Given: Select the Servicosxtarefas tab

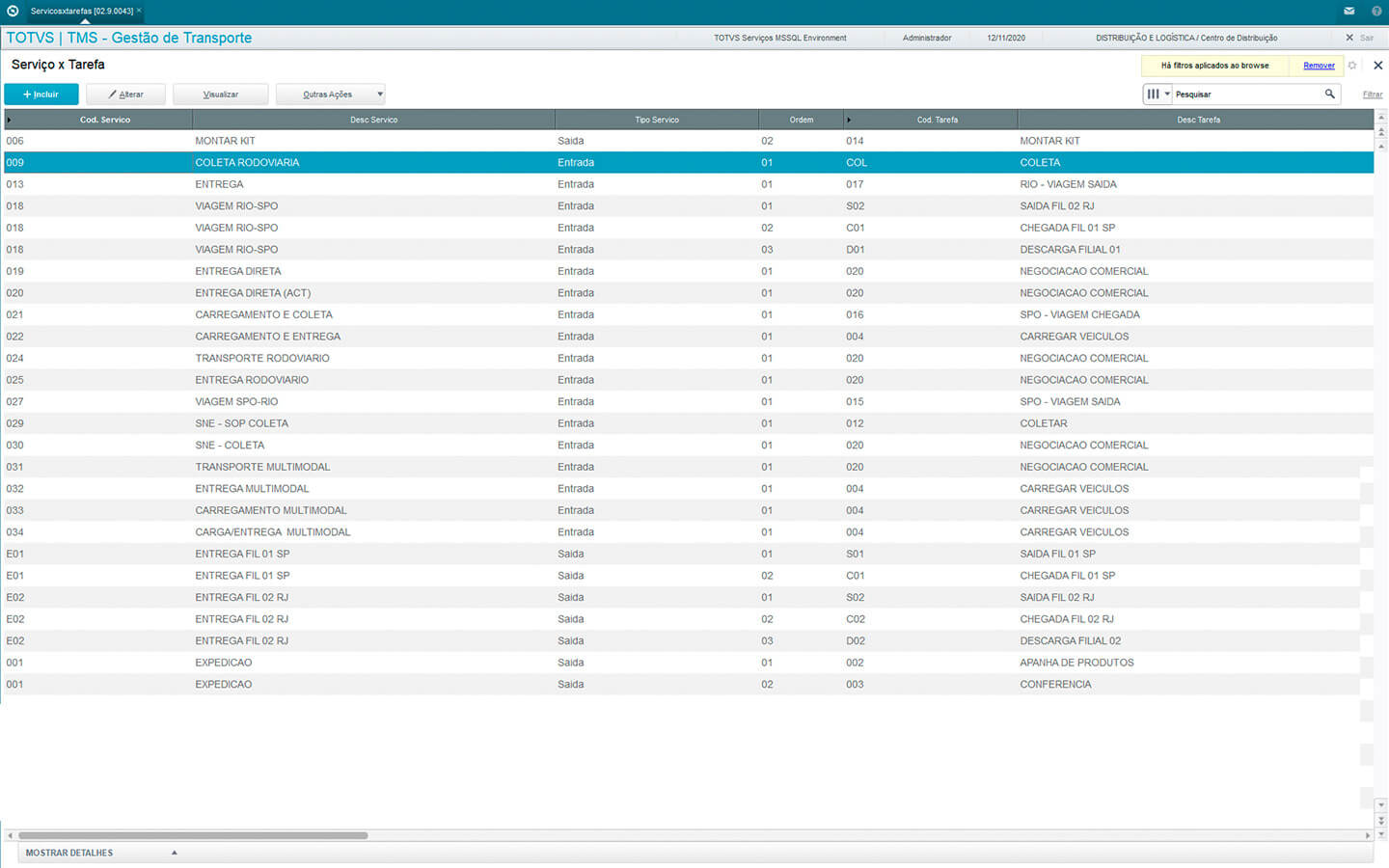Looking at the screenshot, I should click(81, 11).
